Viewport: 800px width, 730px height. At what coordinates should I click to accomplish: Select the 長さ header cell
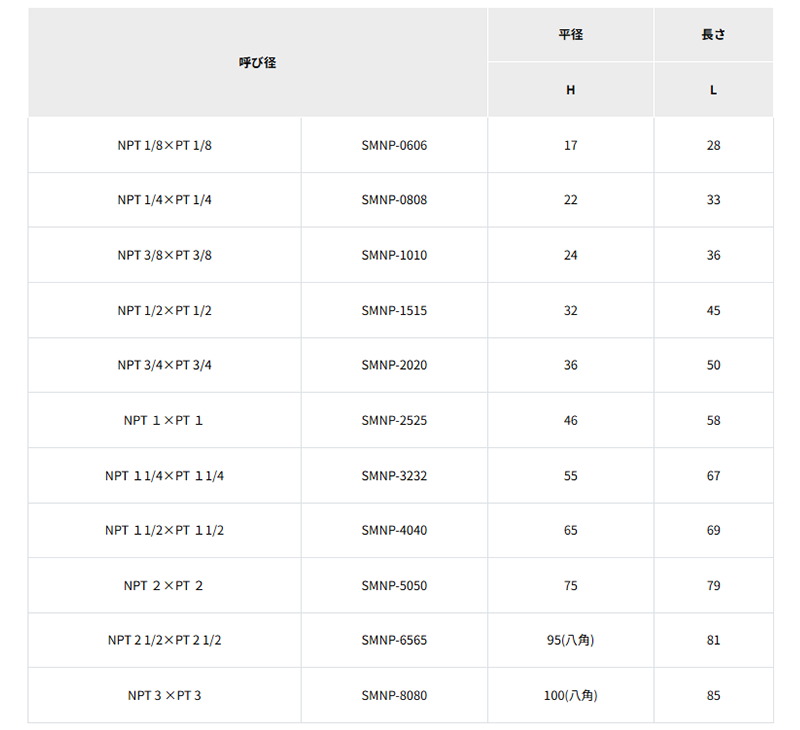(x=713, y=34)
